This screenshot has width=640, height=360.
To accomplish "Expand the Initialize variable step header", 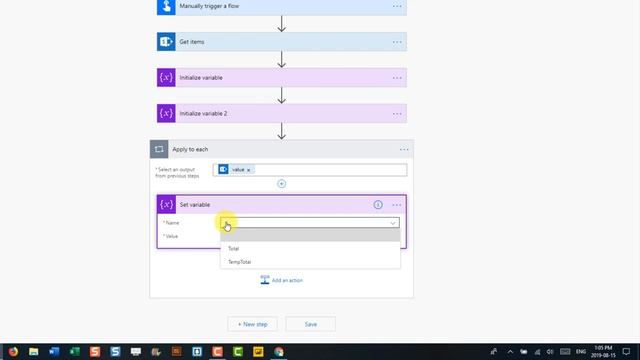I will (x=282, y=78).
